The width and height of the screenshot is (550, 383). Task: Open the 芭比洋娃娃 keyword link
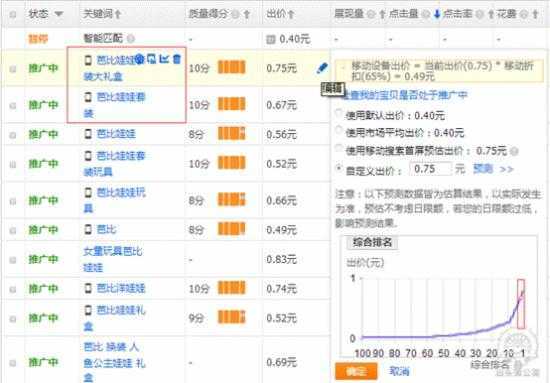(x=121, y=289)
